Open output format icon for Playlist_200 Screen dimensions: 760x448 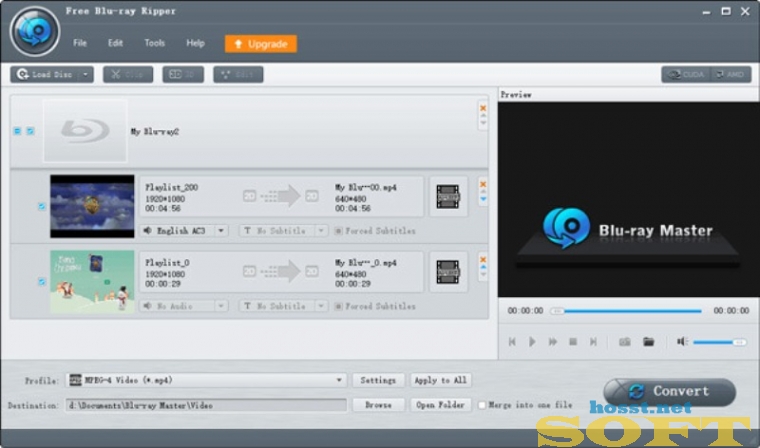[x=448, y=196]
